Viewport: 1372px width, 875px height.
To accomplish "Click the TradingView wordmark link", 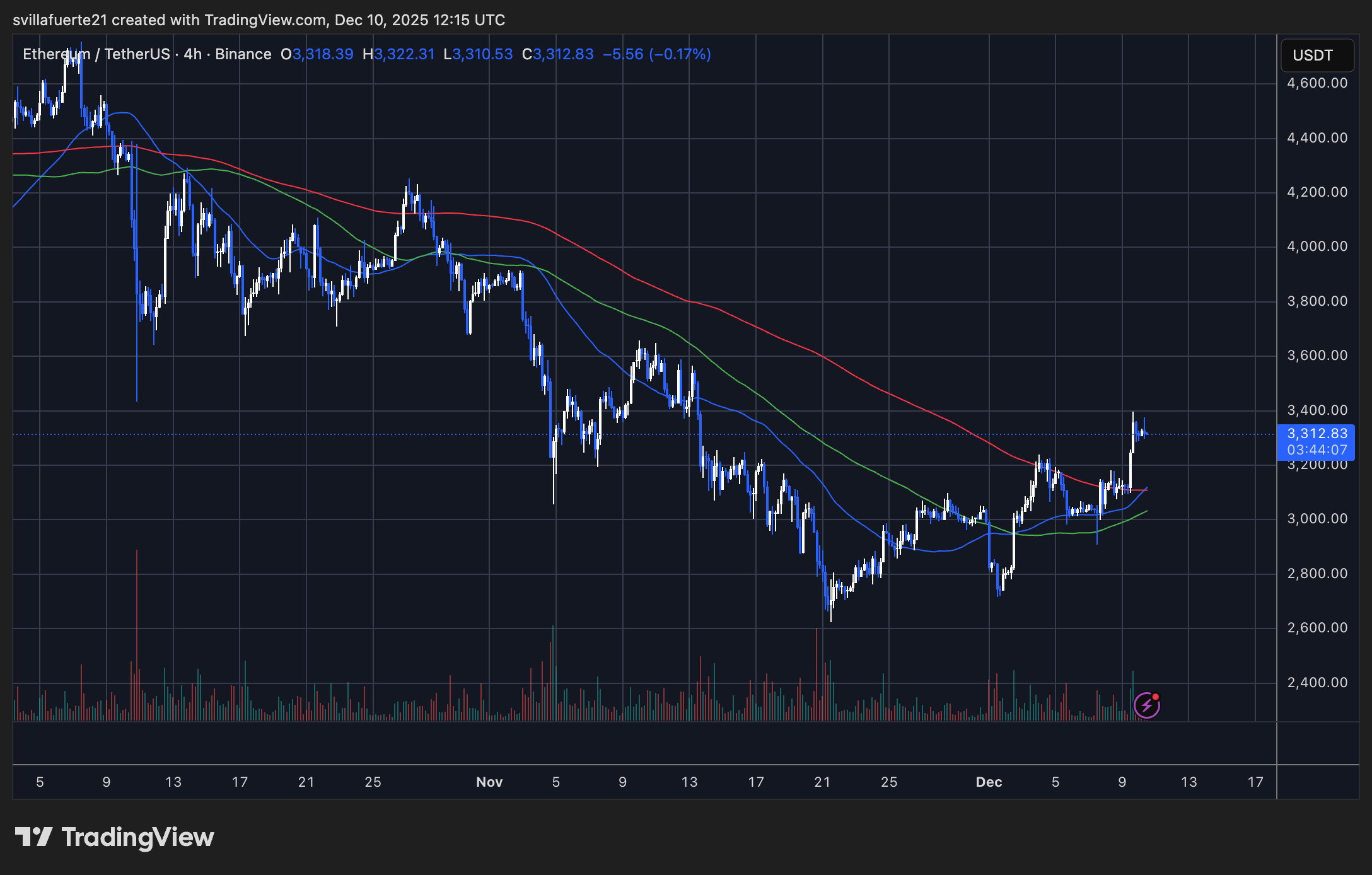I will point(136,837).
